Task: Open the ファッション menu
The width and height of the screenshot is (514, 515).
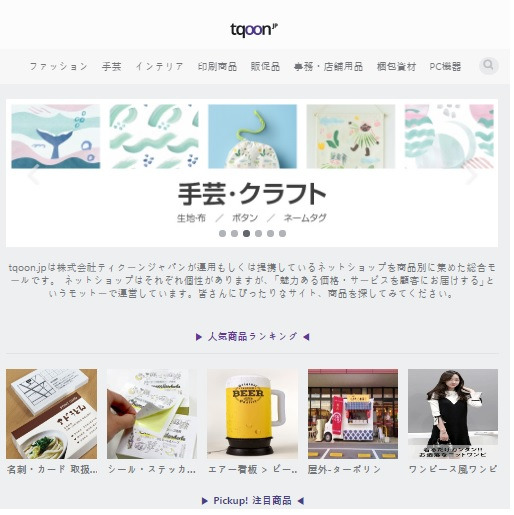Action: point(59,67)
